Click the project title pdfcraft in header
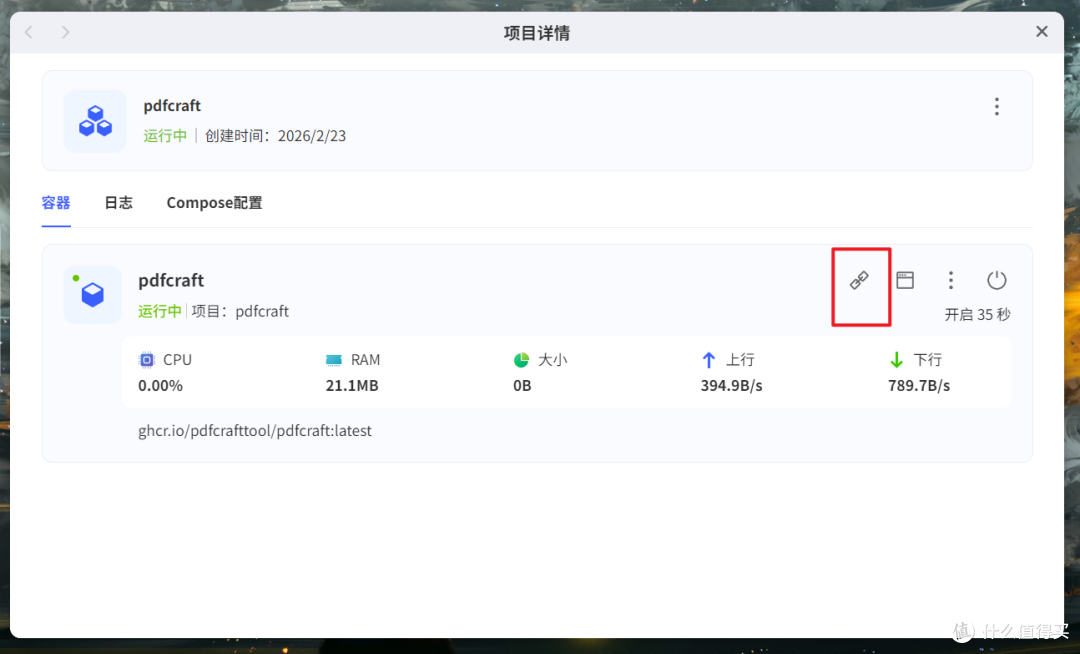 [172, 106]
